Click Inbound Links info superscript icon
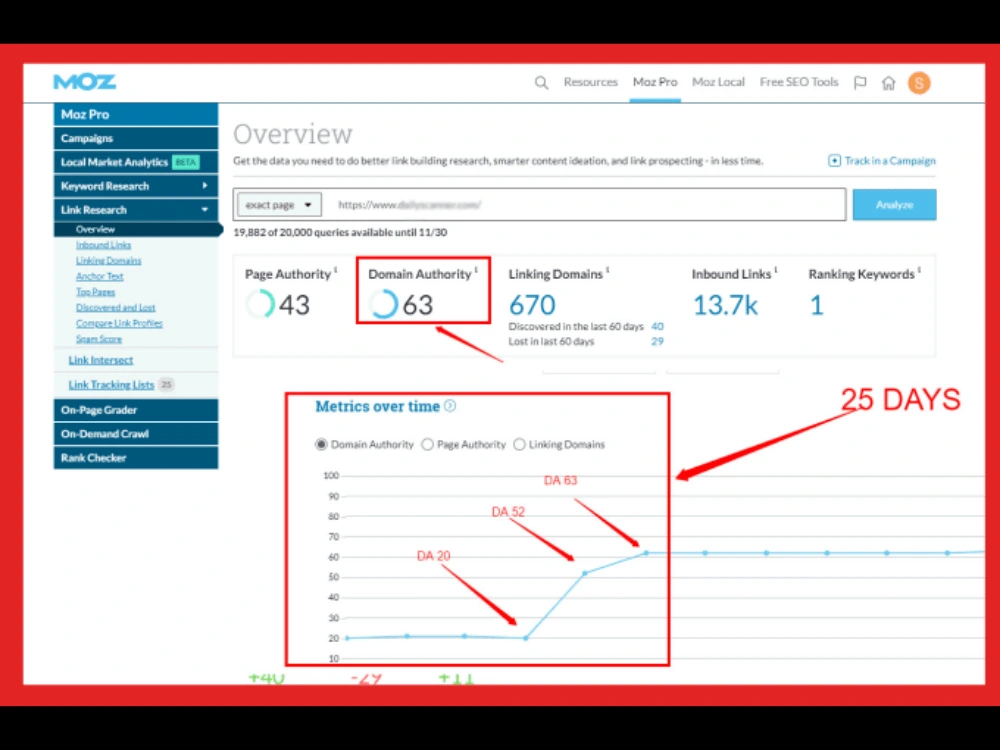1000x750 pixels. [x=776, y=270]
